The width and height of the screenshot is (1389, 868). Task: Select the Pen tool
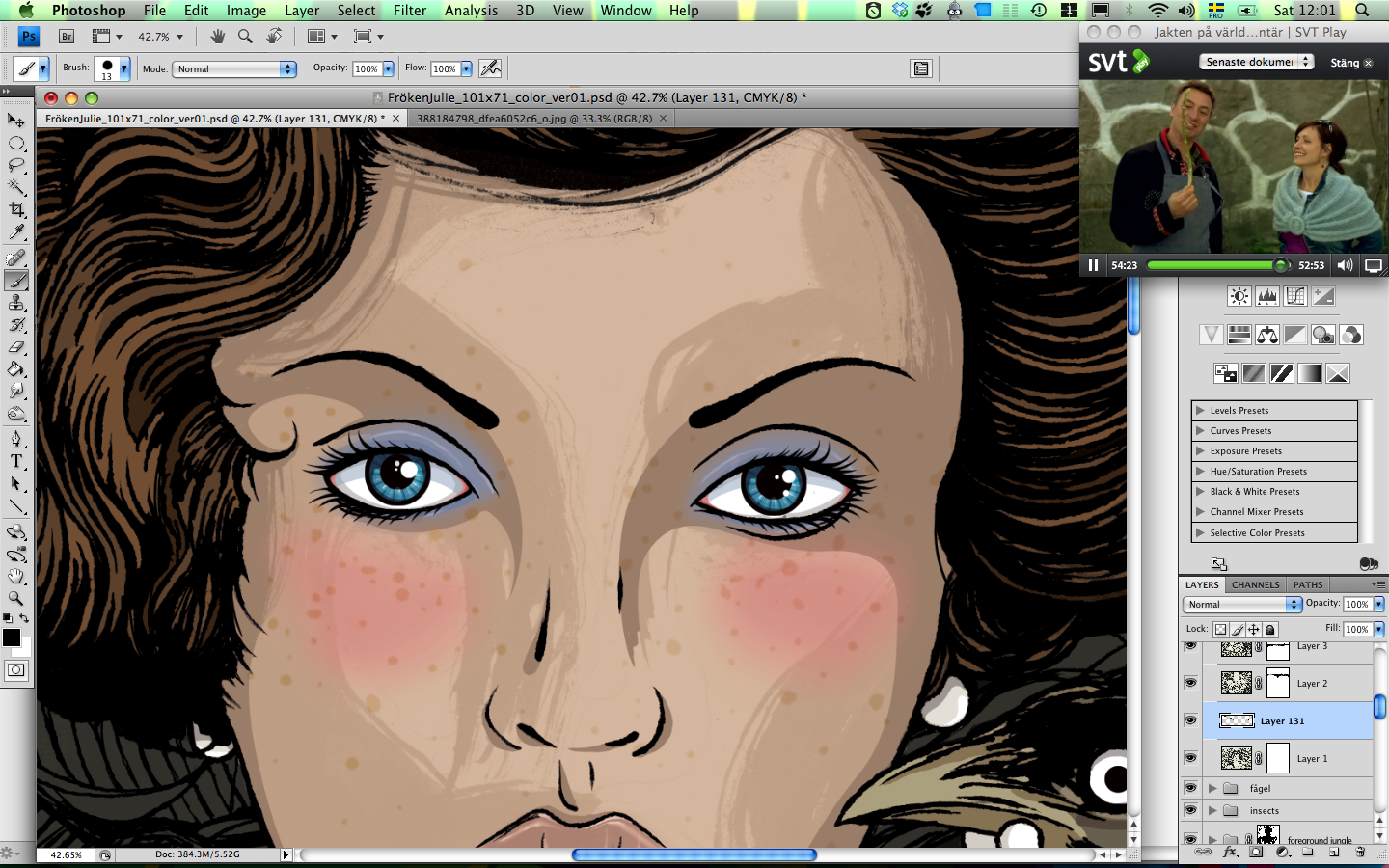(x=16, y=440)
